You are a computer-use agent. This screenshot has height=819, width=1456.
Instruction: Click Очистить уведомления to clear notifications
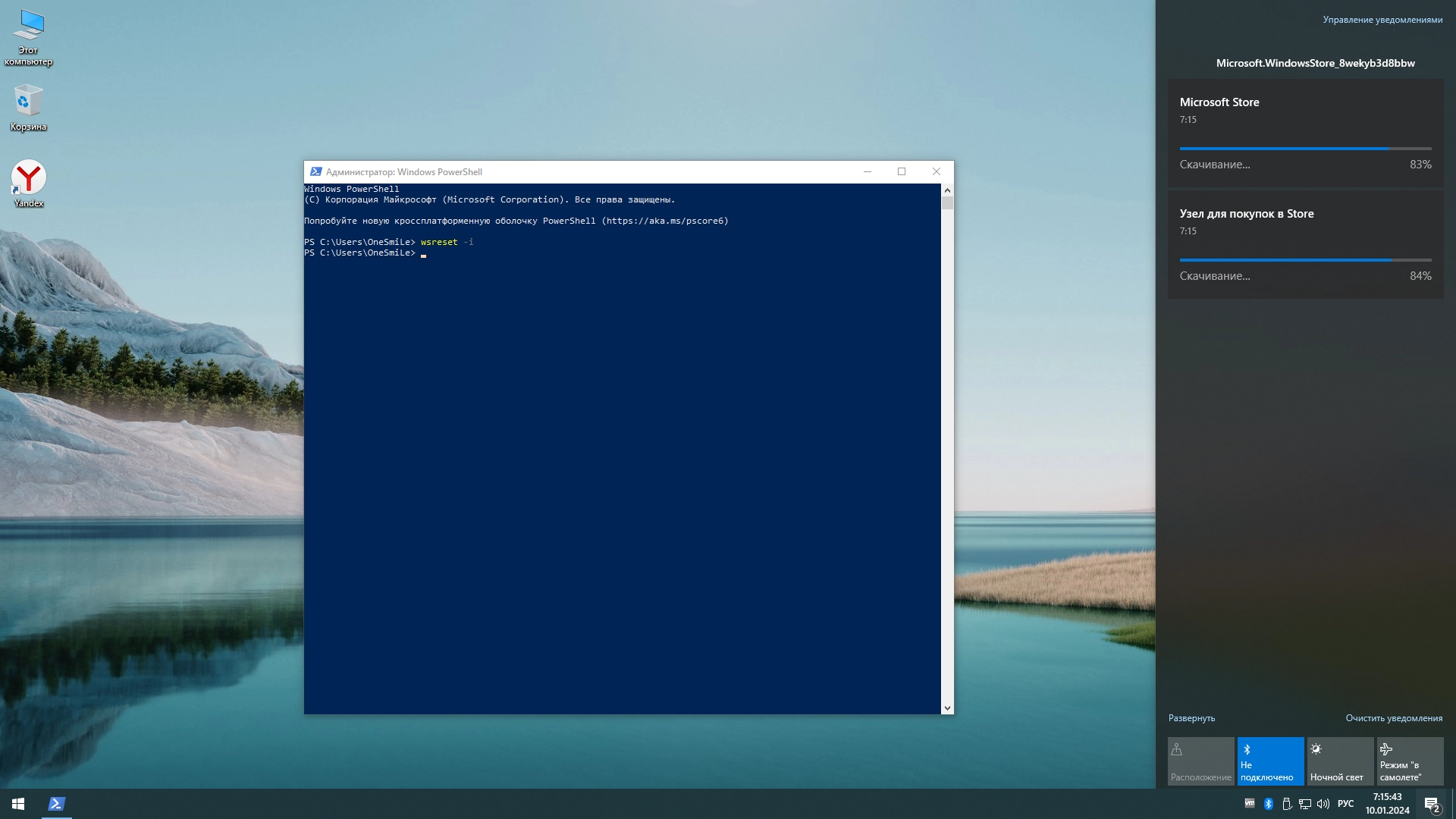pos(1394,718)
